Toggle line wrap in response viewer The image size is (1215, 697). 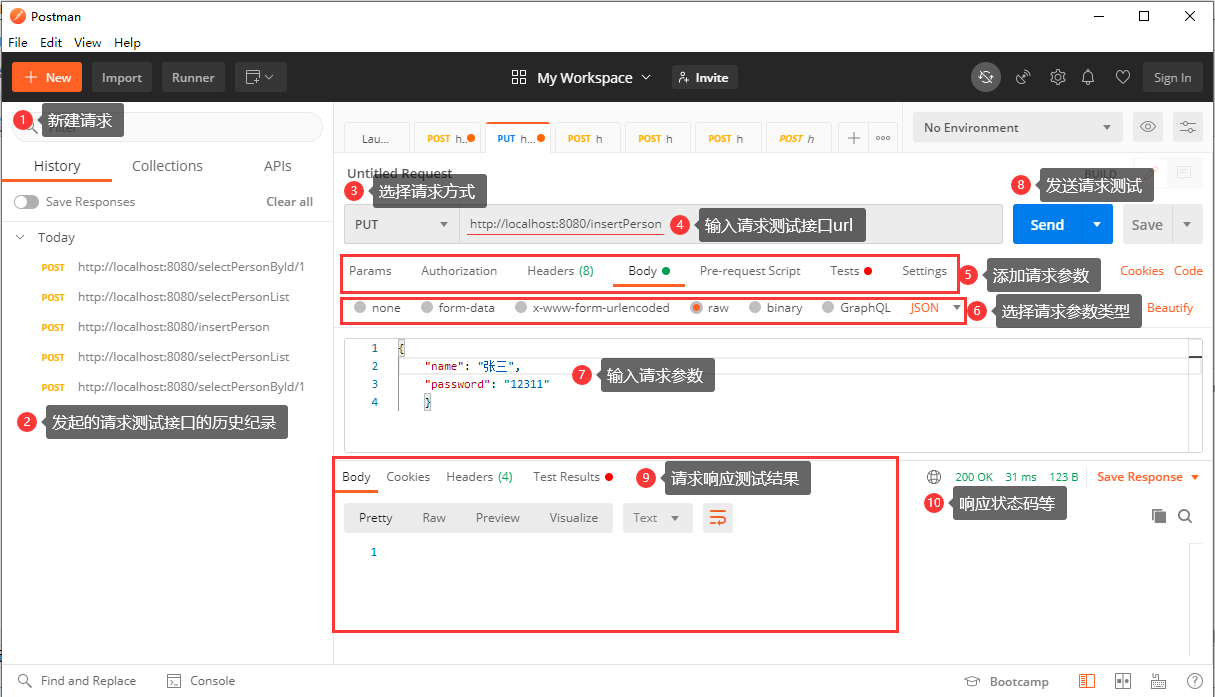pos(718,517)
